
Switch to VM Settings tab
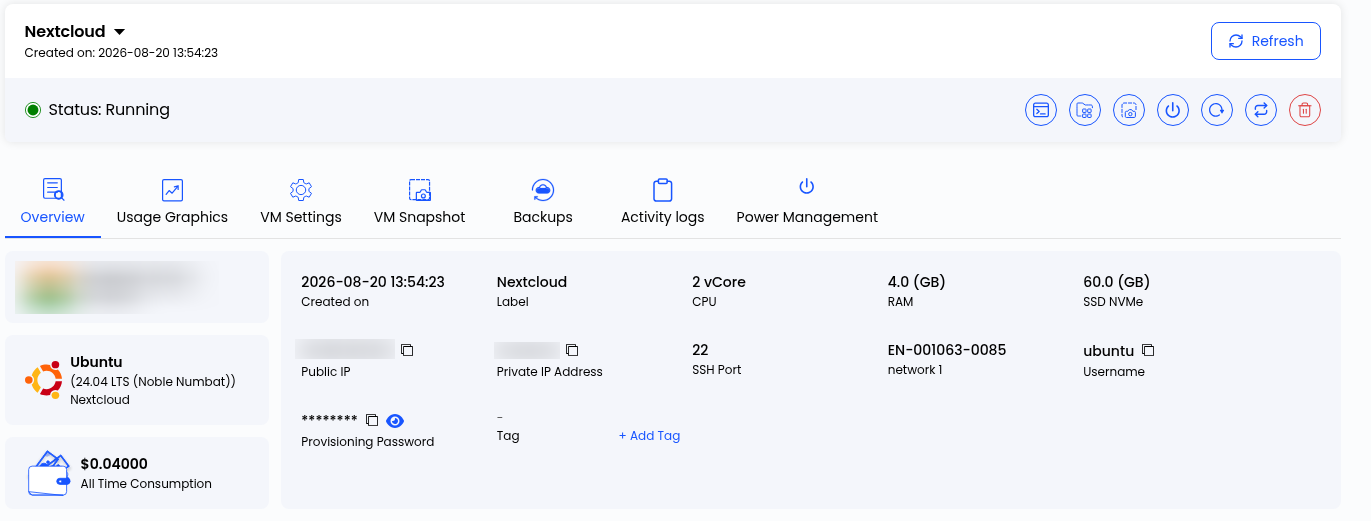pyautogui.click(x=301, y=202)
